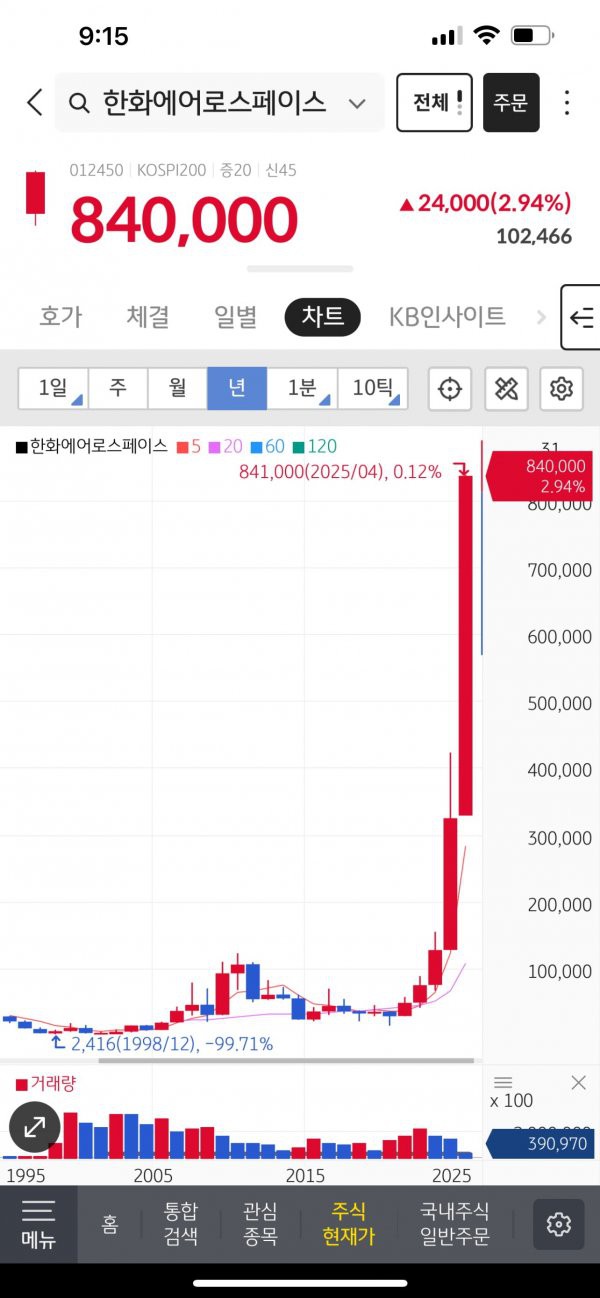Open the 10틱 tick interval dropdown
Viewport: 600px width, 1298px height.
click(372, 388)
